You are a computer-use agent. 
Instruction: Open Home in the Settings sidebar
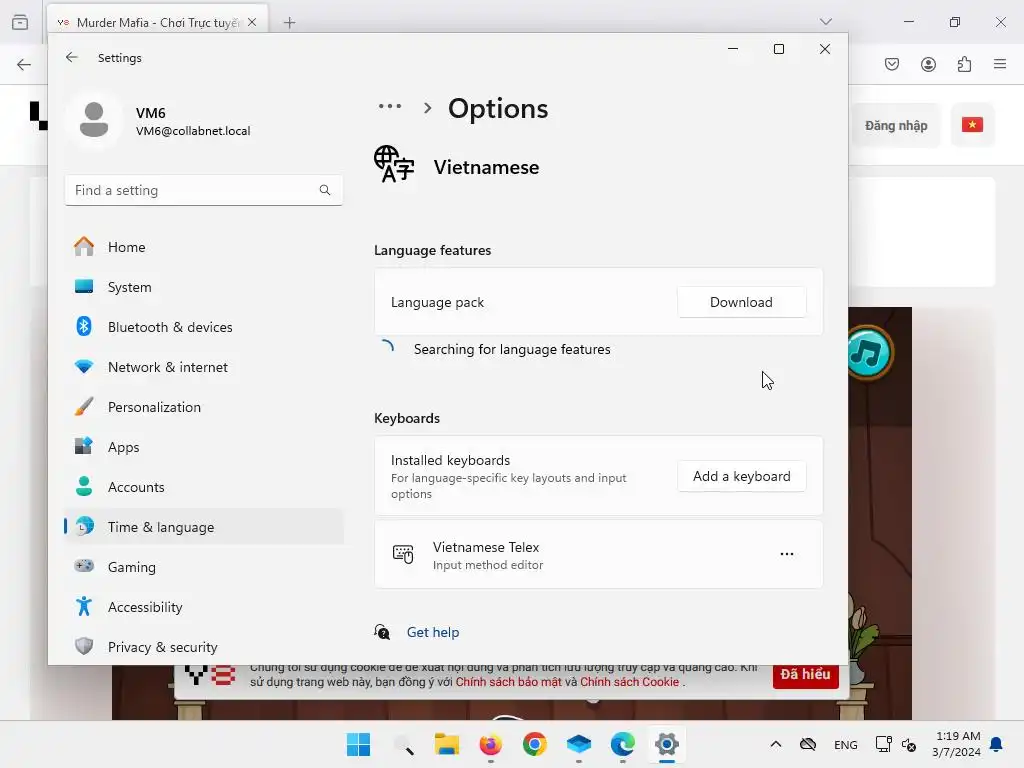coord(204,247)
